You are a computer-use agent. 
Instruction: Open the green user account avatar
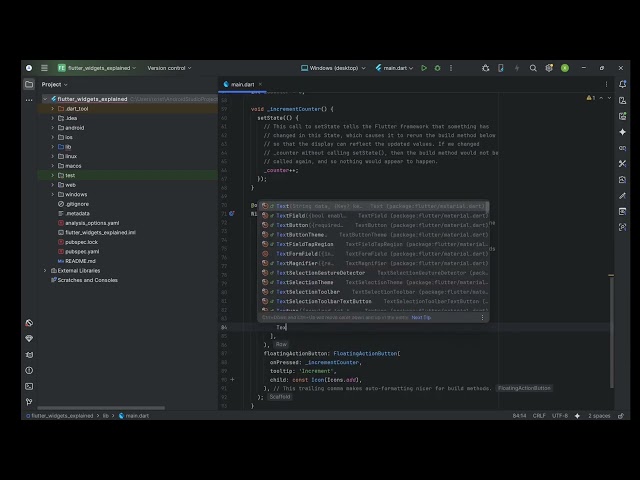point(565,68)
